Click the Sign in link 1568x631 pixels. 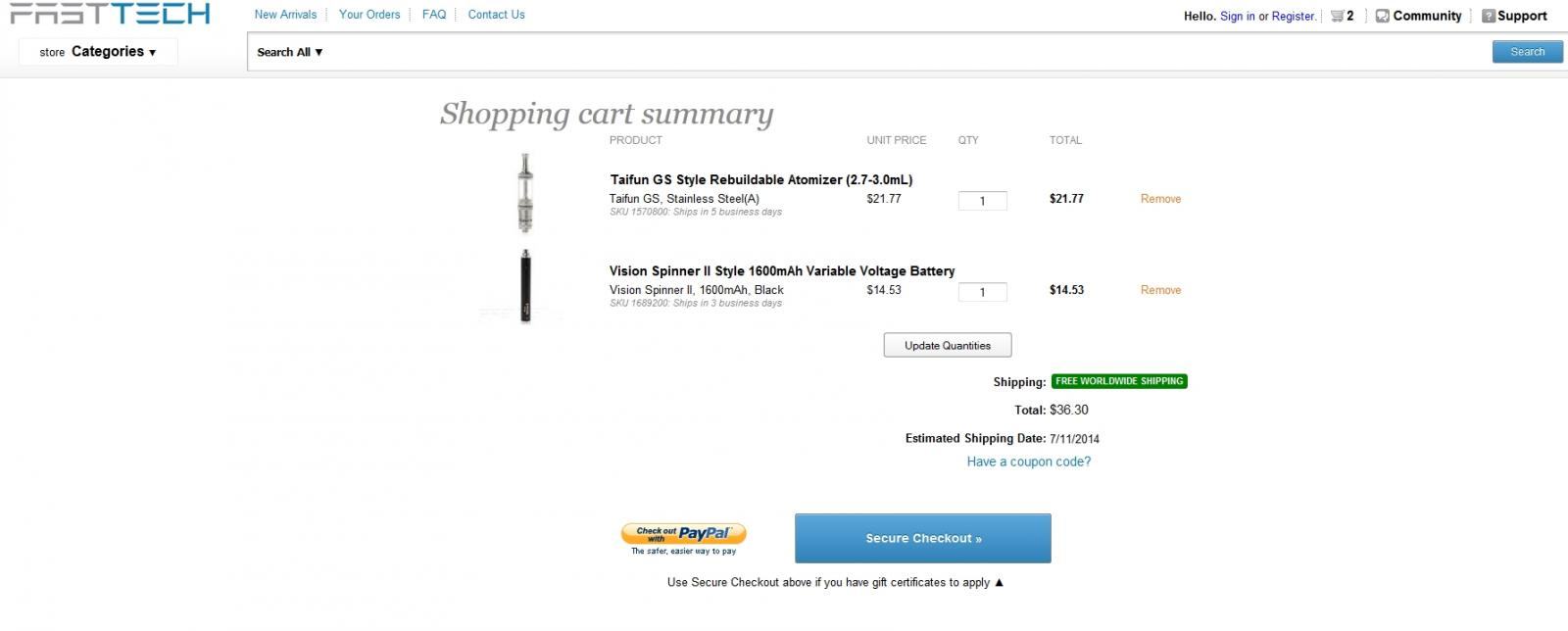click(x=1237, y=17)
